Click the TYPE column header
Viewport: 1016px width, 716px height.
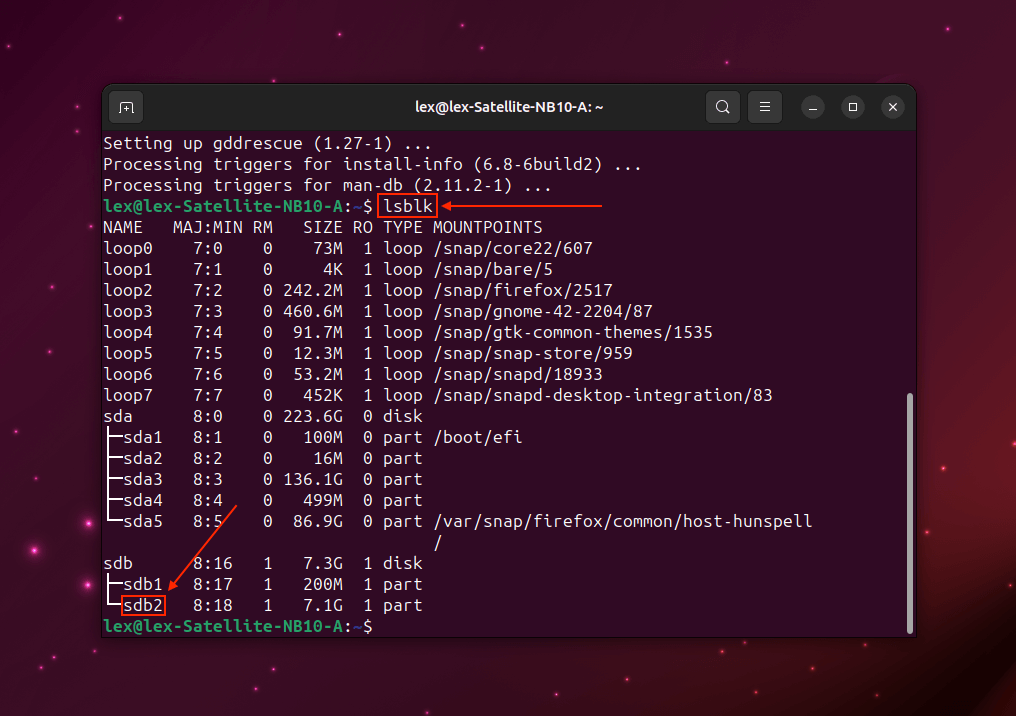(402, 227)
